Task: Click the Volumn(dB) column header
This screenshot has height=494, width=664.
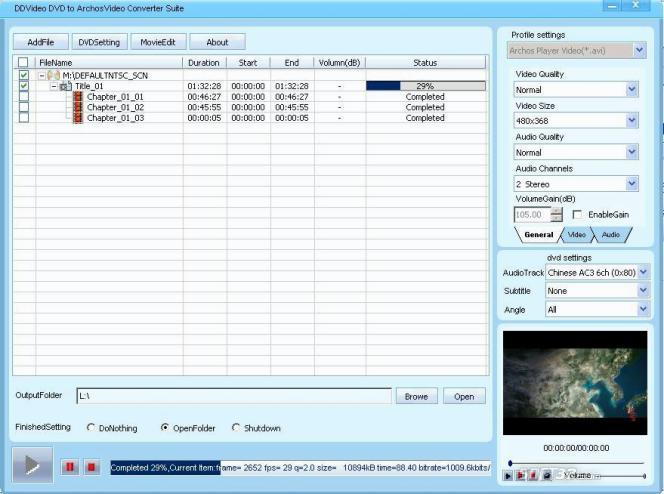Action: [x=340, y=63]
